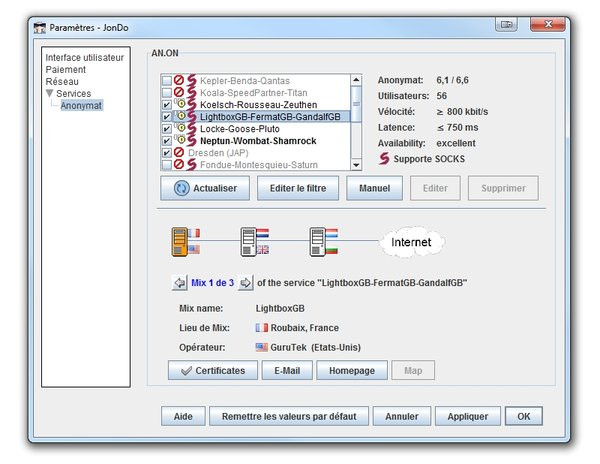Open Interface utilisateur settings
This screenshot has width=600, height=464.
coord(85,58)
